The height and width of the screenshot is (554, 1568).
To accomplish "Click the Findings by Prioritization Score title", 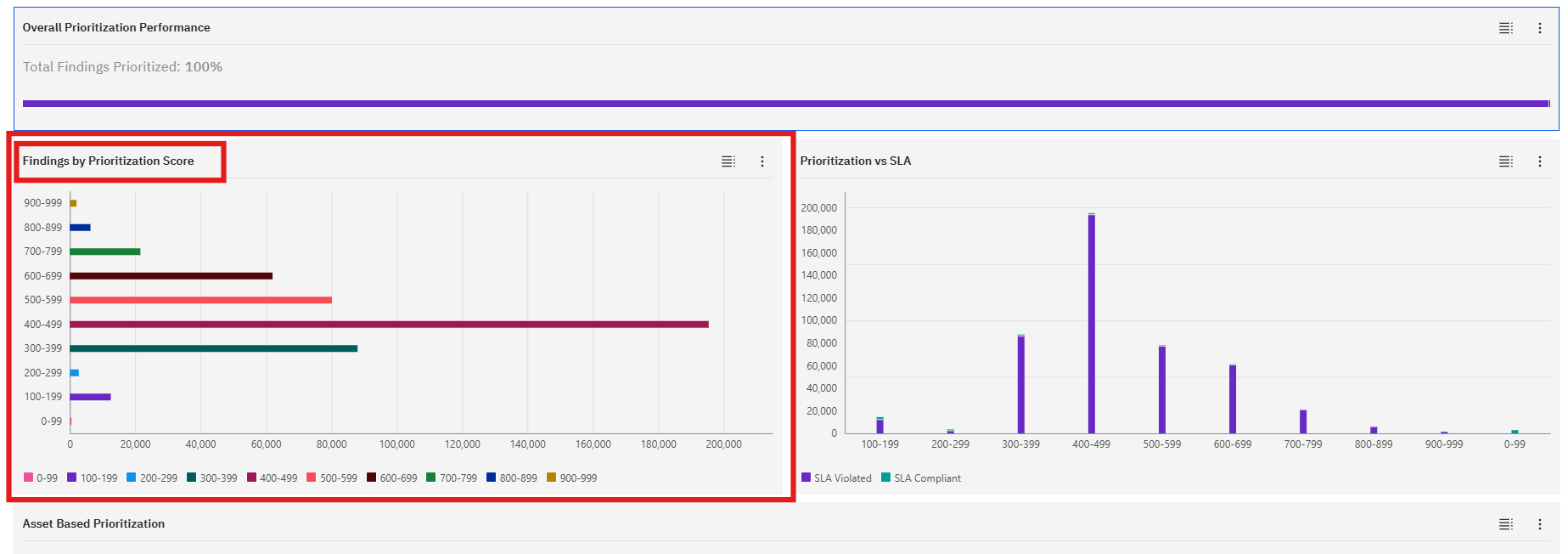I will (x=109, y=161).
